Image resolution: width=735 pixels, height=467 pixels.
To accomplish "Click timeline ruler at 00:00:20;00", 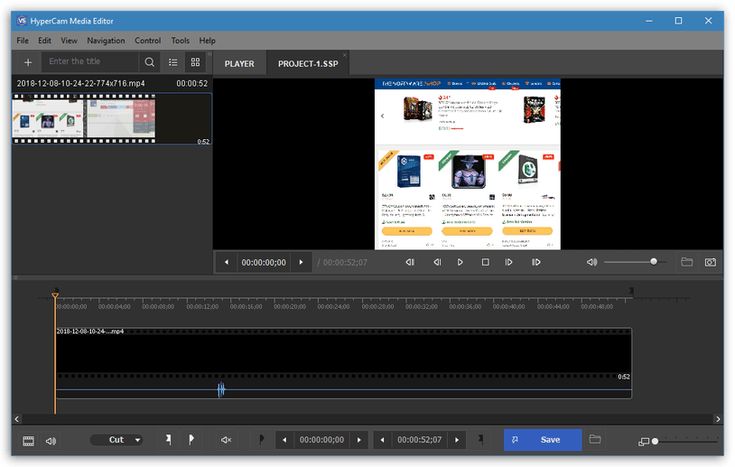I will coord(290,306).
